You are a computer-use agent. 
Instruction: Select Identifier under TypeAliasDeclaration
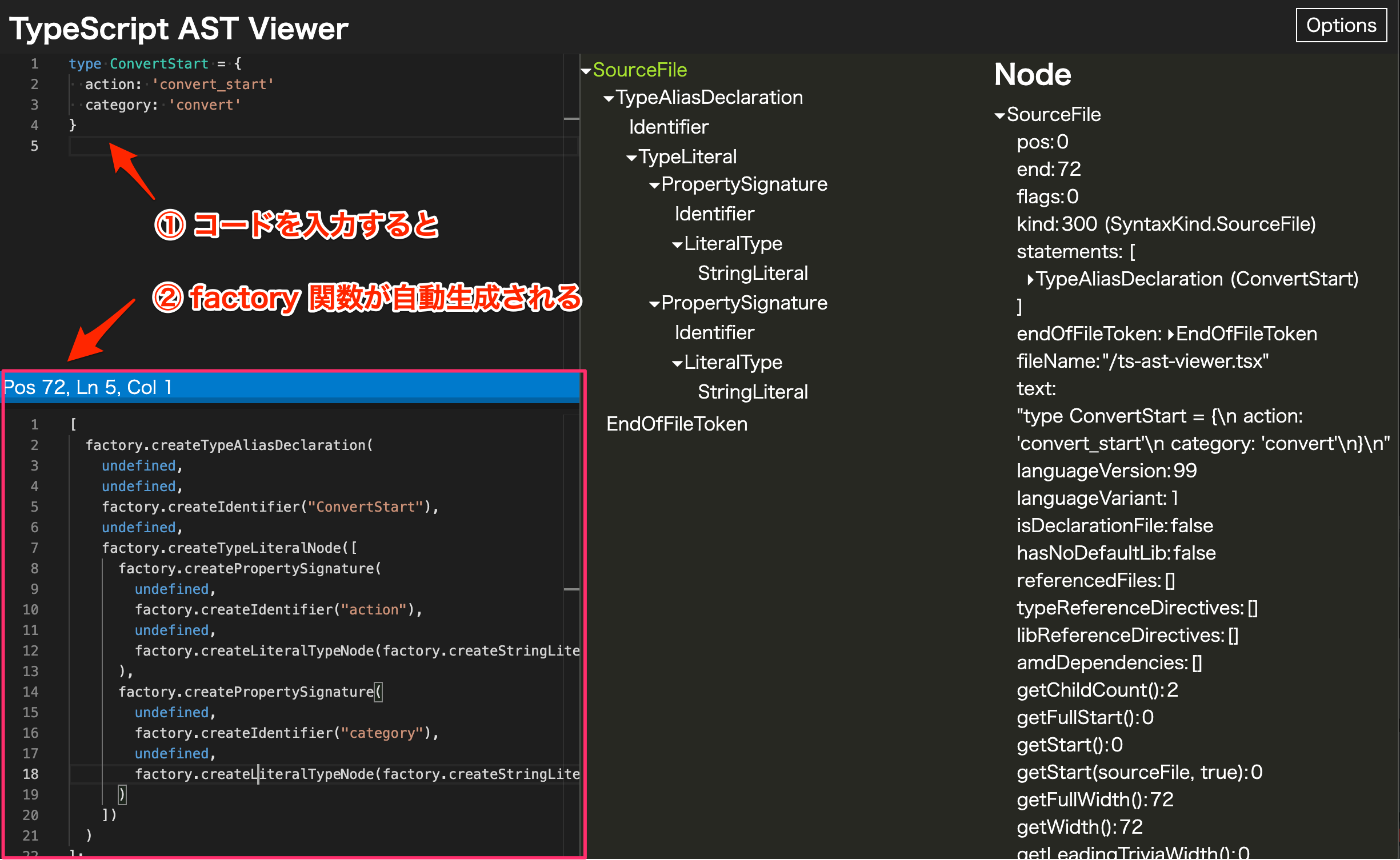coord(669,127)
